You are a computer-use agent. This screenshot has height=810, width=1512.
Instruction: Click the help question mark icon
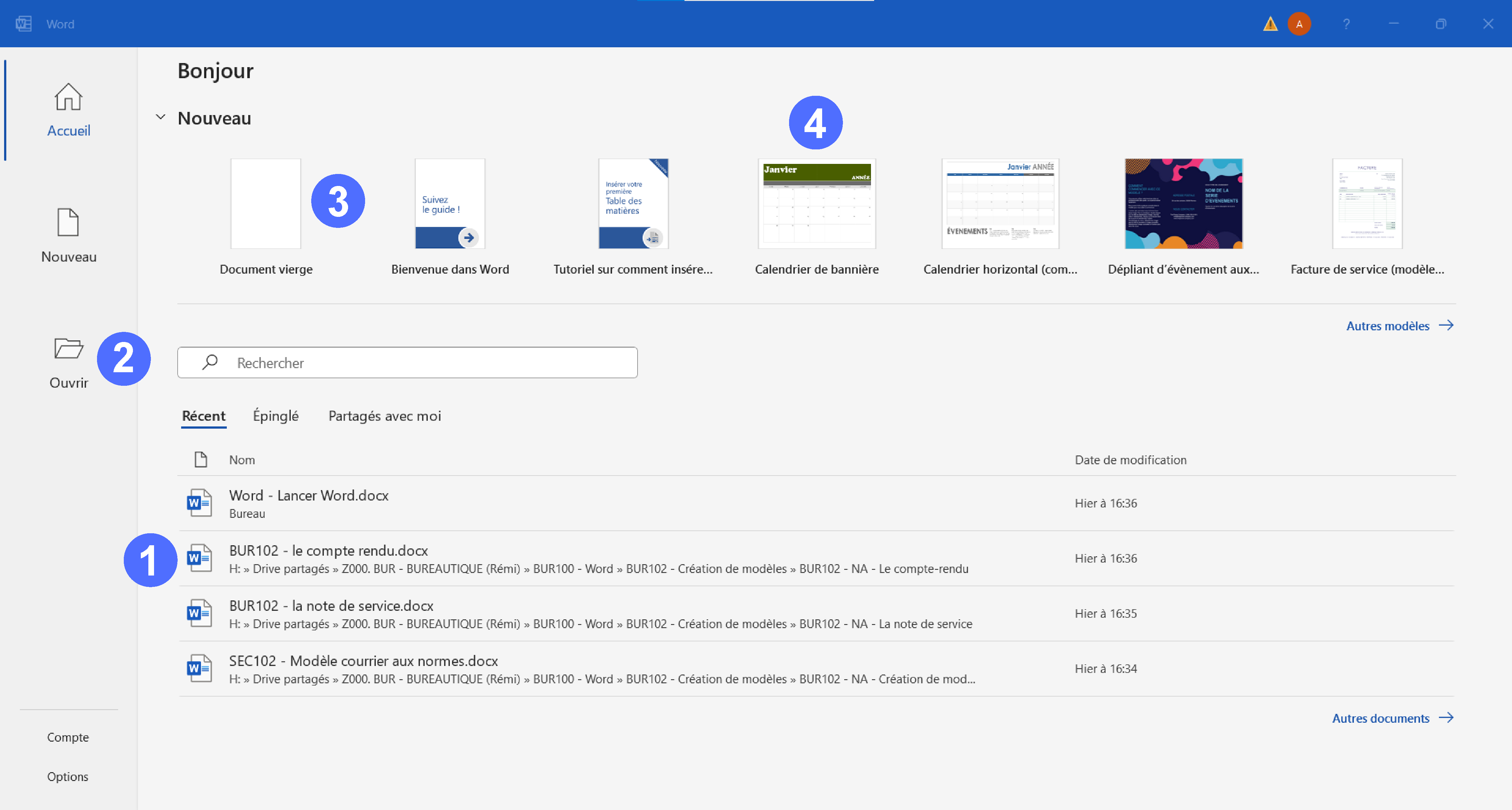pos(1347,24)
